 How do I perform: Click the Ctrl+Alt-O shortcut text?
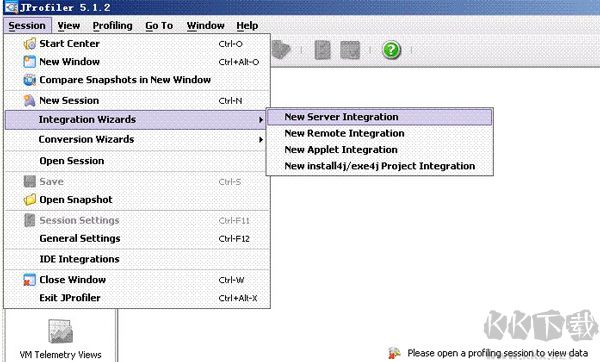coord(239,62)
